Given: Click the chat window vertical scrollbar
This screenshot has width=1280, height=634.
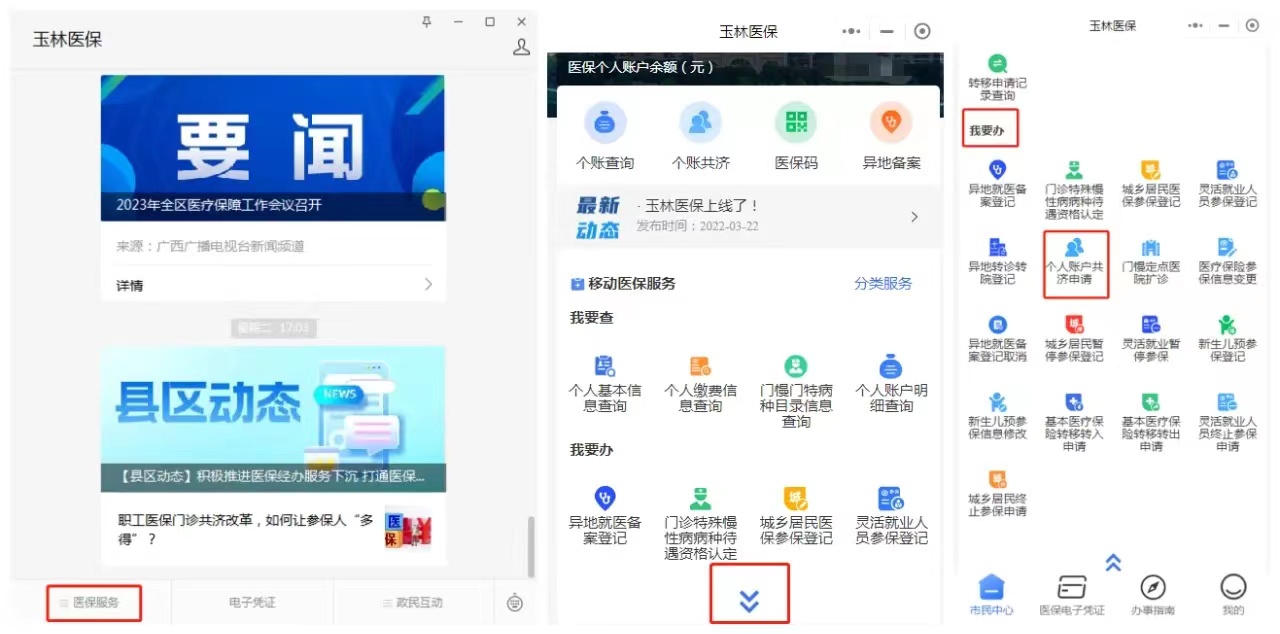Looking at the screenshot, I should coord(531,545).
